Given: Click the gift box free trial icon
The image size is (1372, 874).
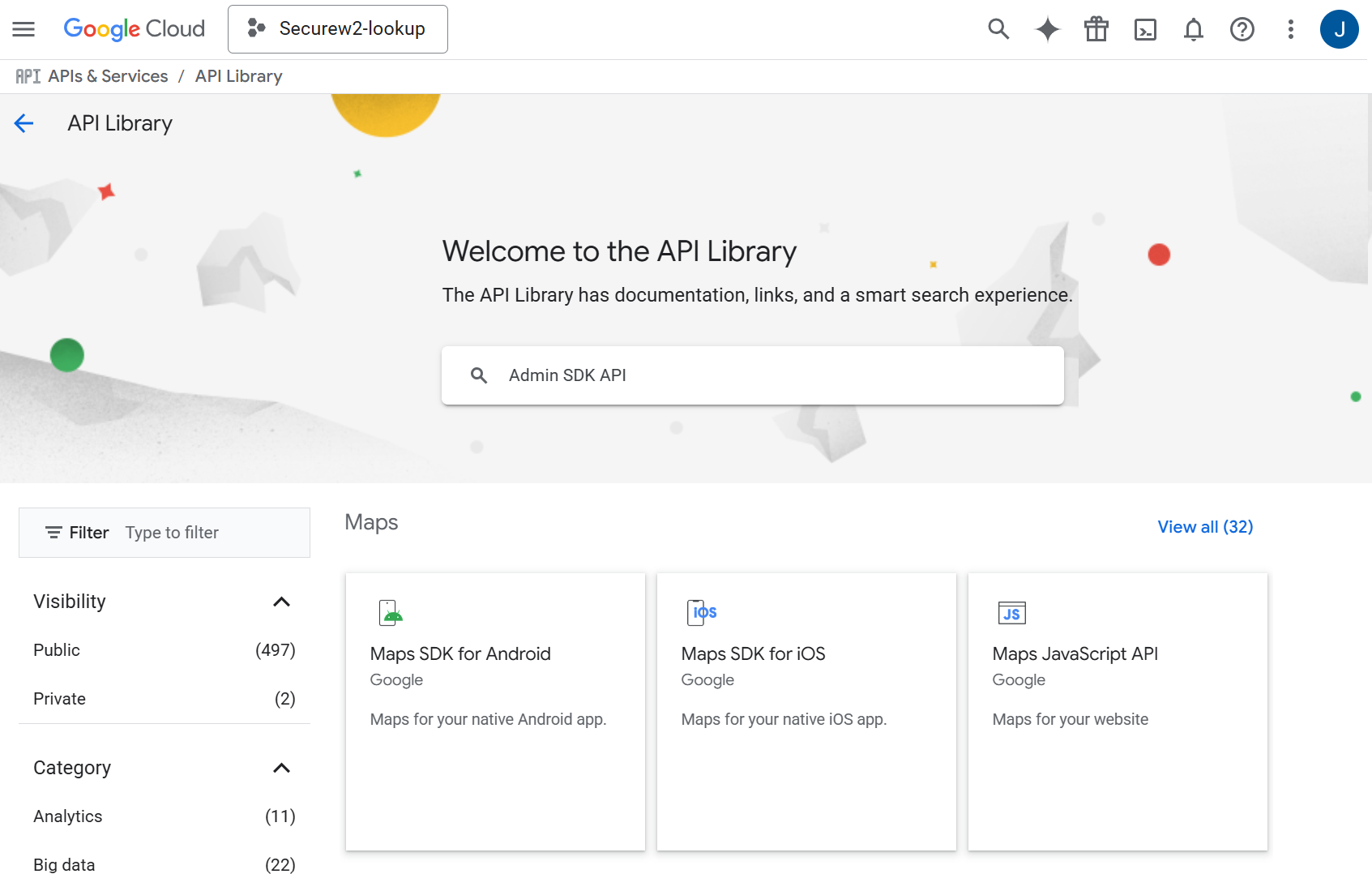Looking at the screenshot, I should pos(1096,29).
